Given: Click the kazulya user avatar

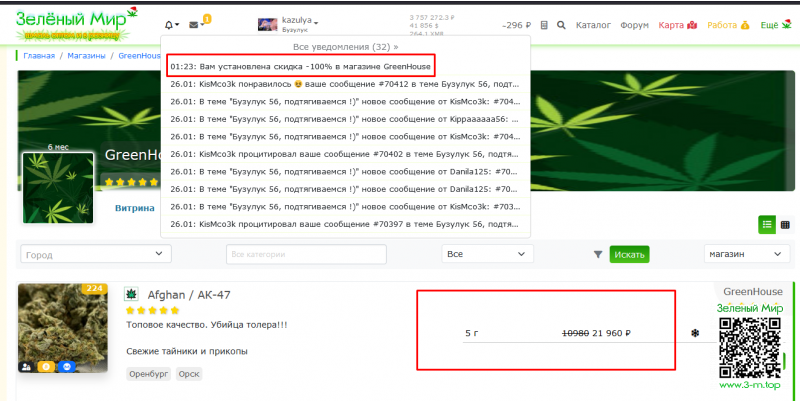Looking at the screenshot, I should click(267, 25).
